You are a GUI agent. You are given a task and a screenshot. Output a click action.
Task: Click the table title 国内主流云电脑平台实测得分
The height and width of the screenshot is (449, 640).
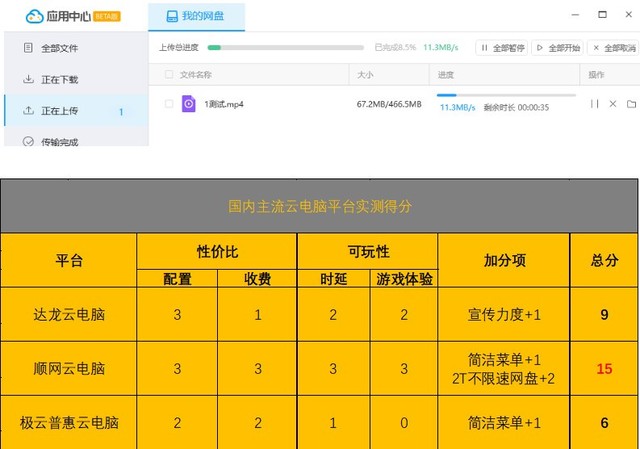pos(320,206)
